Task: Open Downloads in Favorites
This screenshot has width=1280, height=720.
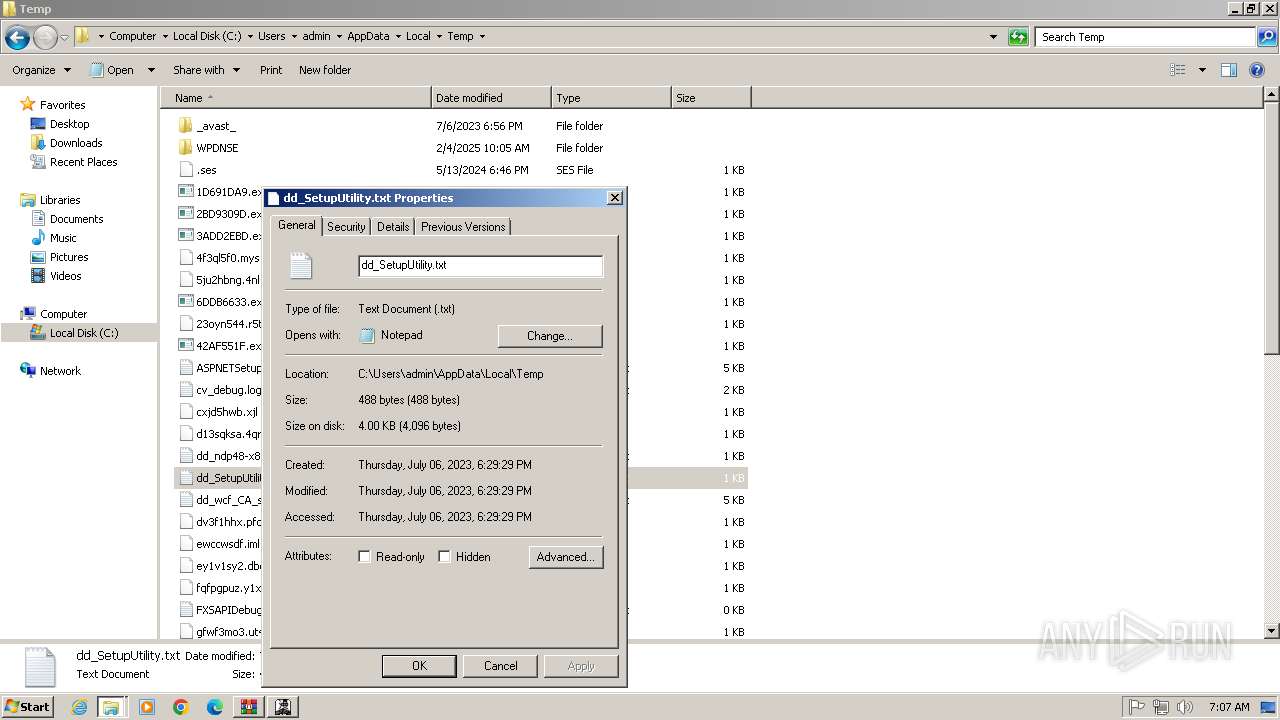Action: click(x=76, y=143)
